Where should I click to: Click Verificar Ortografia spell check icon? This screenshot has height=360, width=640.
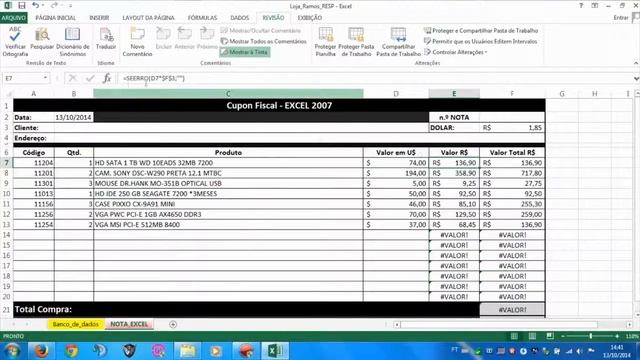coord(15,41)
